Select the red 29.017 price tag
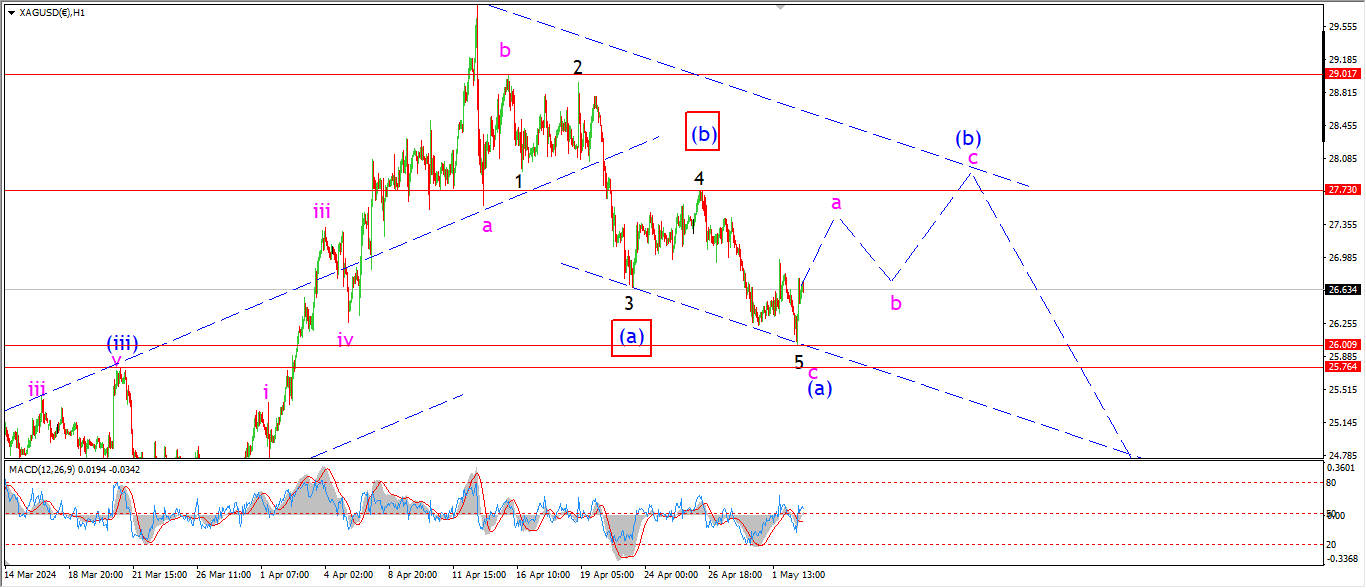This screenshot has height=588, width=1366. click(x=1341, y=74)
